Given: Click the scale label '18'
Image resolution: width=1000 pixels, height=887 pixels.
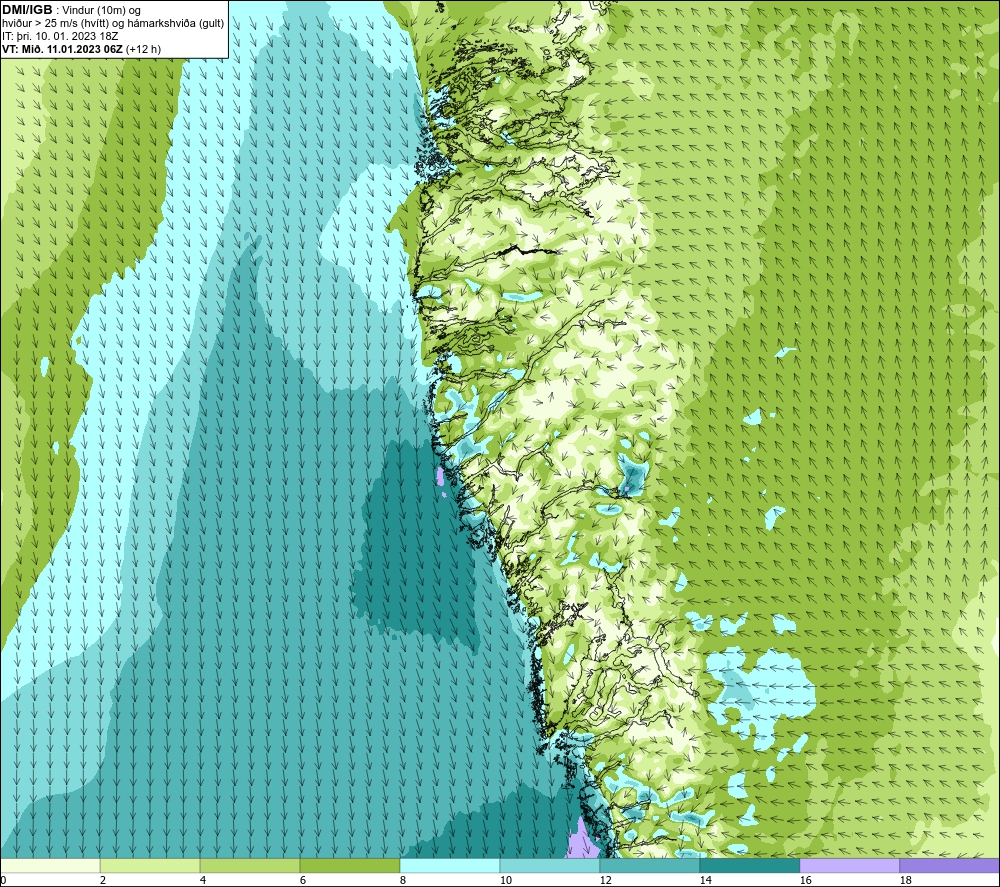Looking at the screenshot, I should [905, 881].
